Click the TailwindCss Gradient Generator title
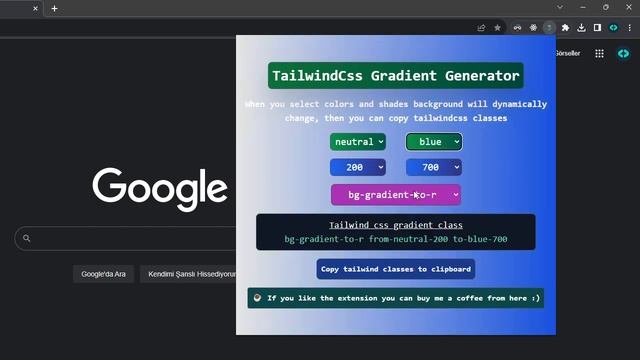The height and width of the screenshot is (360, 640). (x=396, y=76)
